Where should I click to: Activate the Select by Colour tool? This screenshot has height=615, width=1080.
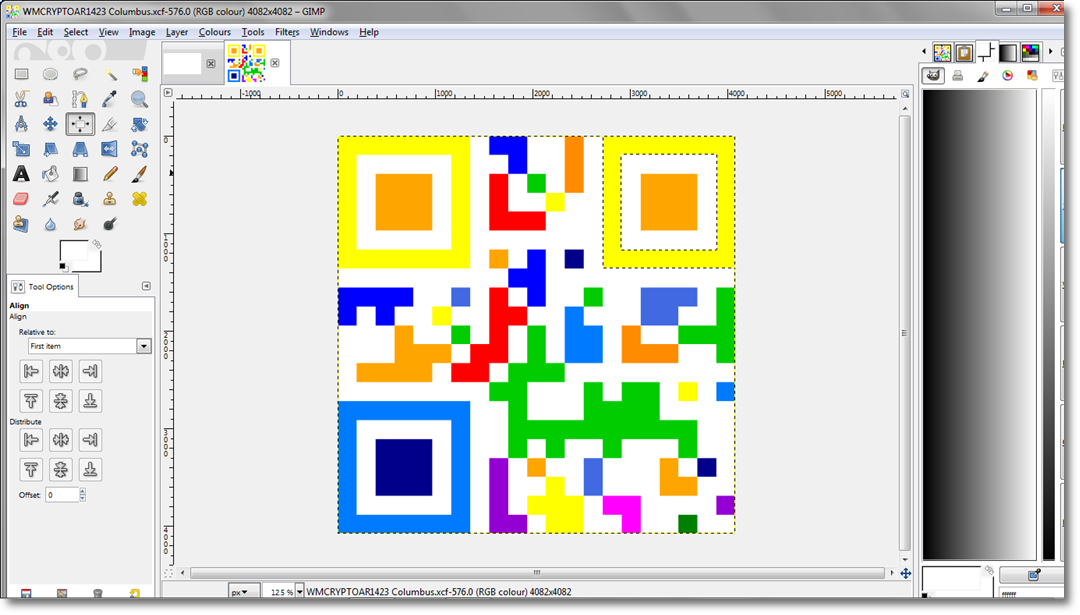(139, 74)
